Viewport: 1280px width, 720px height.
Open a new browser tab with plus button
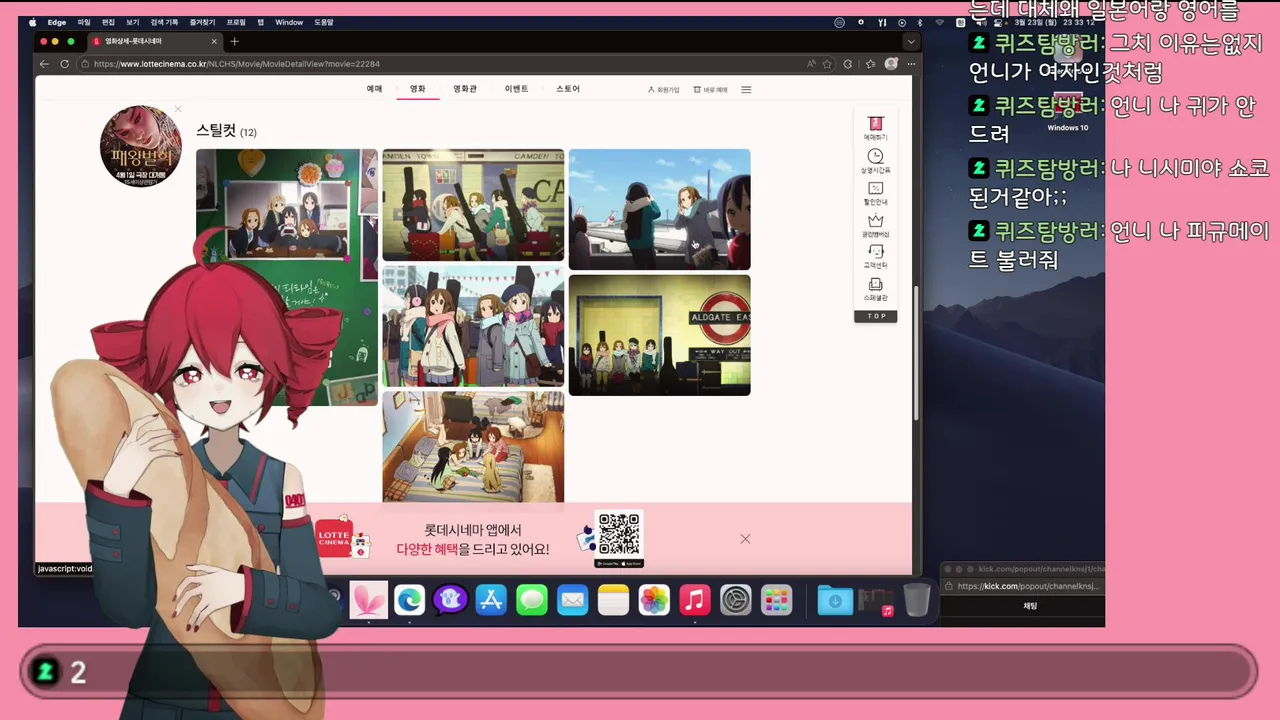(234, 41)
